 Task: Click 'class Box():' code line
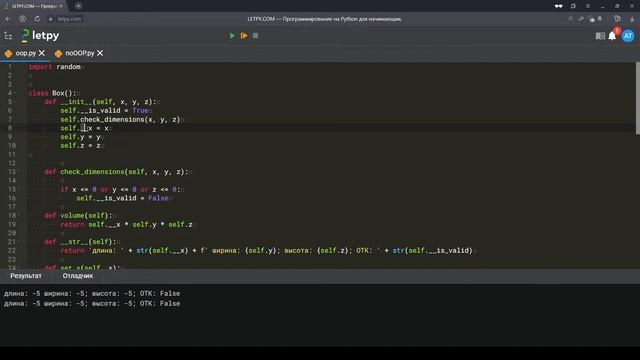(52, 93)
